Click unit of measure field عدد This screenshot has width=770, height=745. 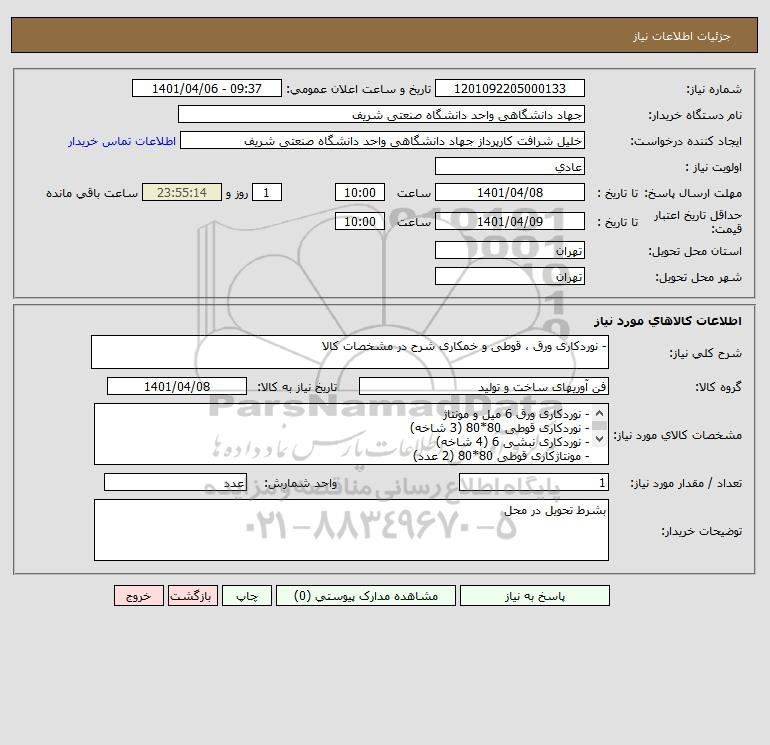pyautogui.click(x=175, y=483)
